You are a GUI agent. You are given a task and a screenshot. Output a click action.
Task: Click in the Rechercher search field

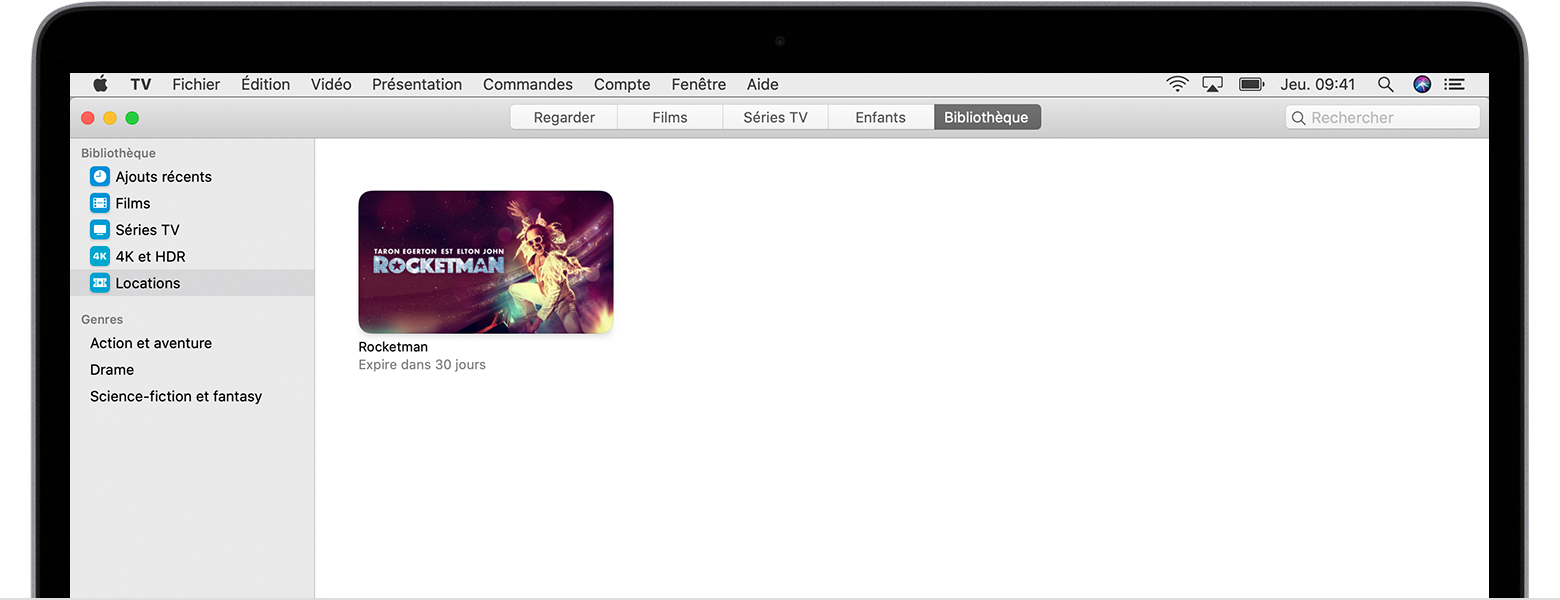(1390, 118)
